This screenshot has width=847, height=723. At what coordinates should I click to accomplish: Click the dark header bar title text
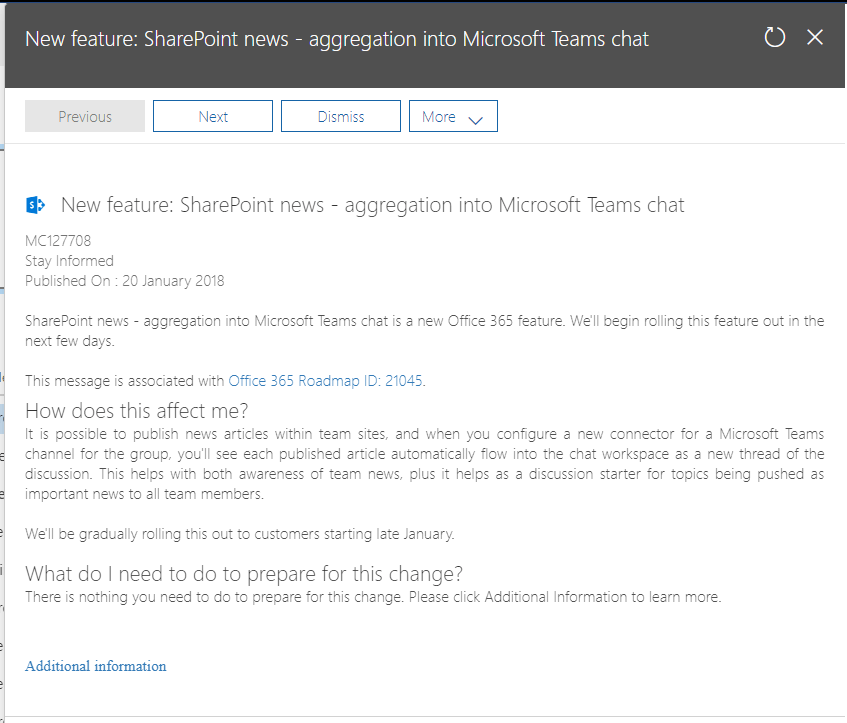click(x=337, y=39)
